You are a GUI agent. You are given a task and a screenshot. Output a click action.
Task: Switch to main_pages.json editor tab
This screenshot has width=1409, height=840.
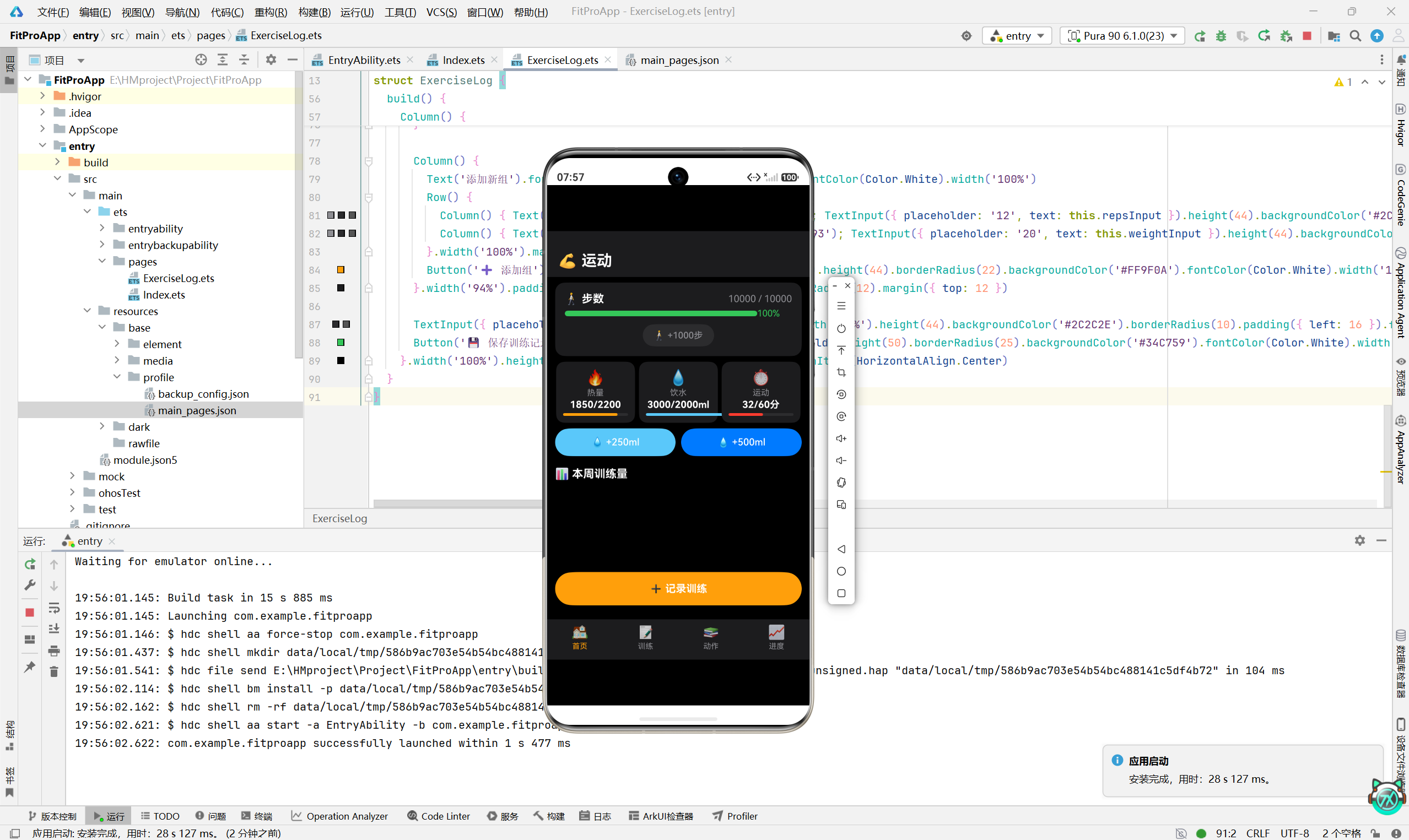tap(679, 60)
